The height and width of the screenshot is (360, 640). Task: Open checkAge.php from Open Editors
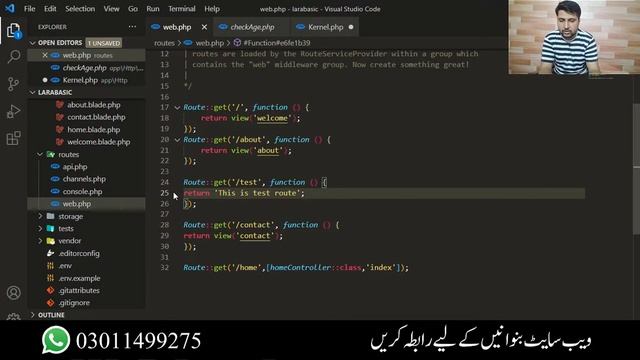87,68
